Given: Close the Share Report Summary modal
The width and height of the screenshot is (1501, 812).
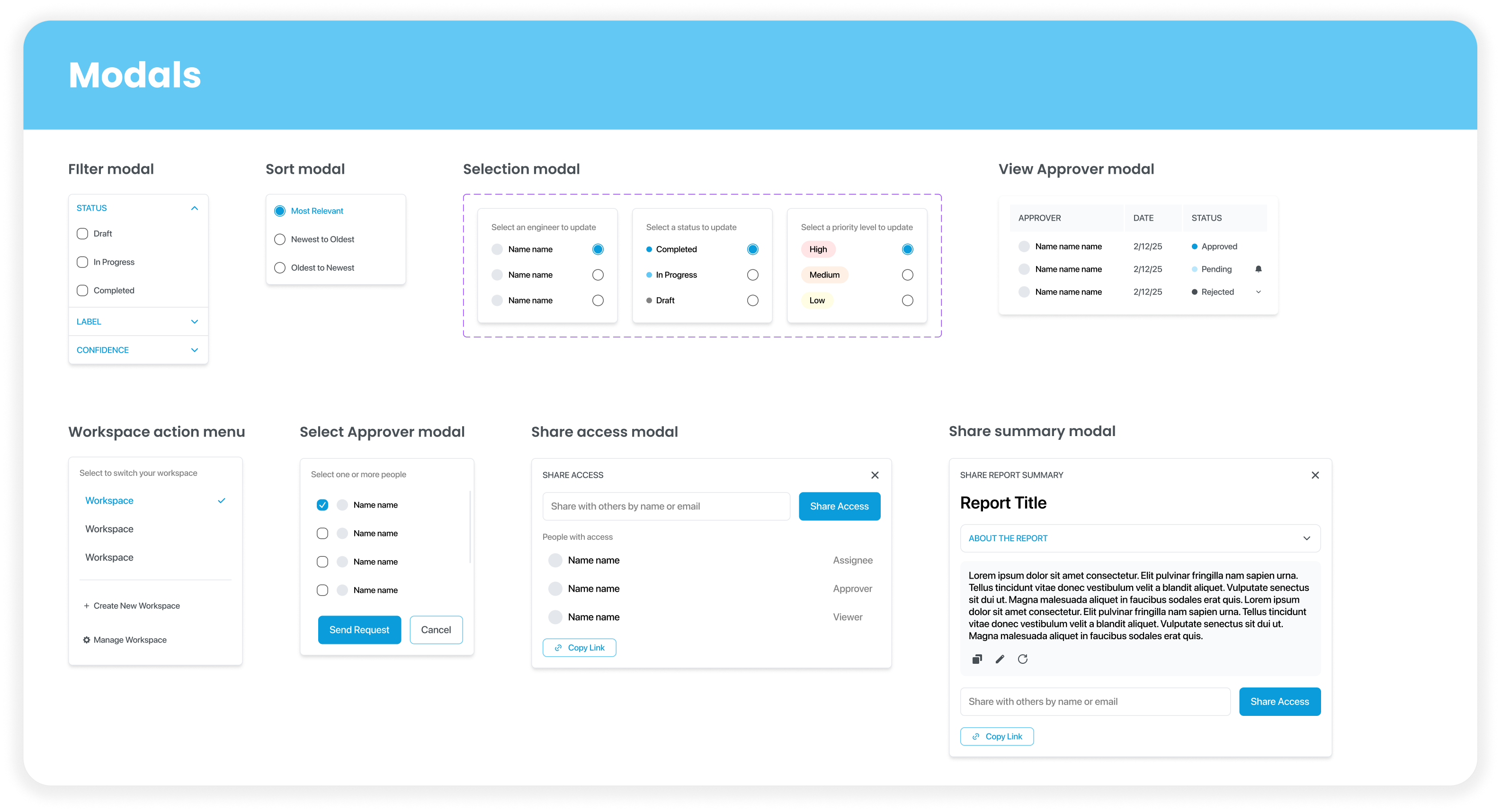Looking at the screenshot, I should click(x=1315, y=475).
